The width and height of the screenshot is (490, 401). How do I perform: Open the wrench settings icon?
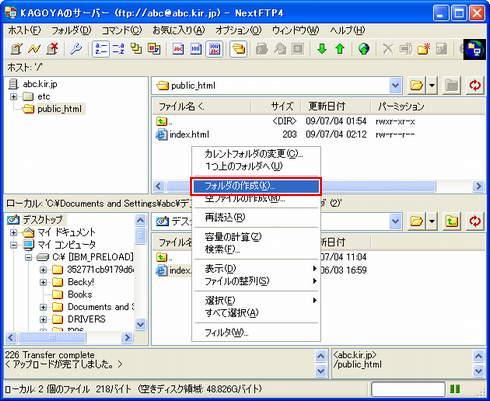(76, 49)
